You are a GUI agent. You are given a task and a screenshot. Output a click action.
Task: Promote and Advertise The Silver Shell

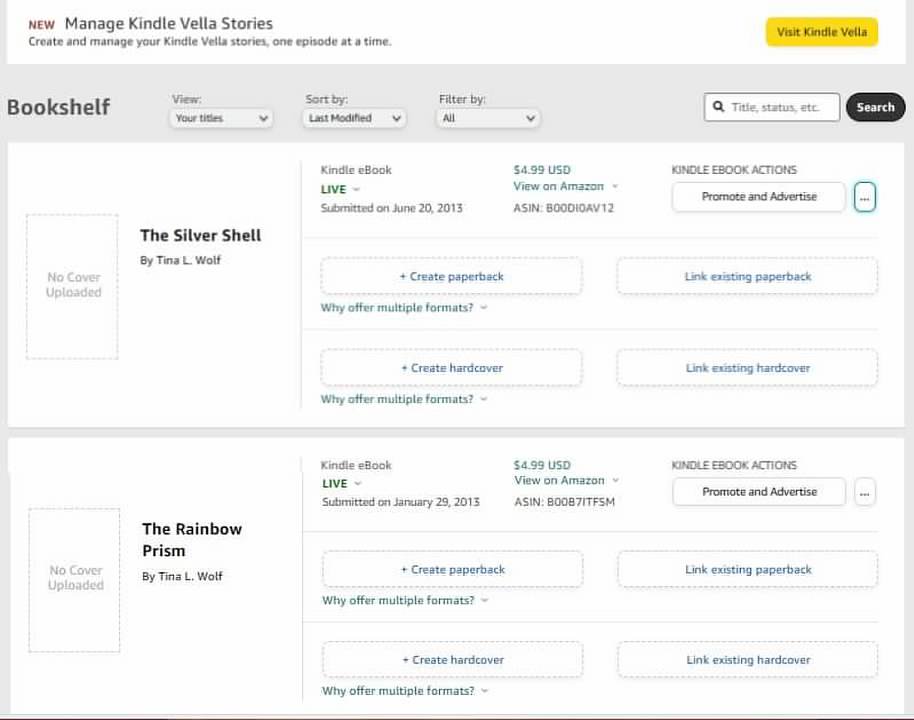coord(758,197)
